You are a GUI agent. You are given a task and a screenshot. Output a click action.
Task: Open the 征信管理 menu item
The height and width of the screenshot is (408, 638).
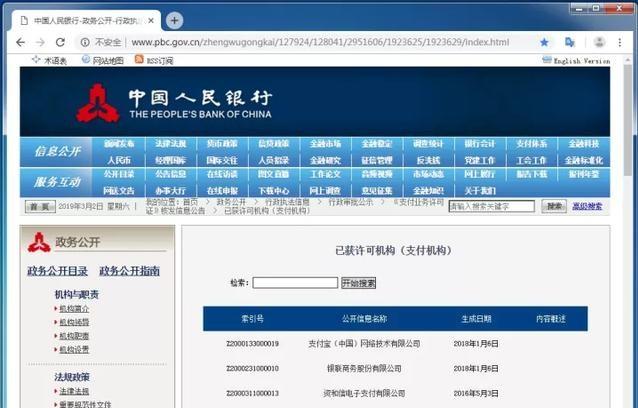pos(377,160)
